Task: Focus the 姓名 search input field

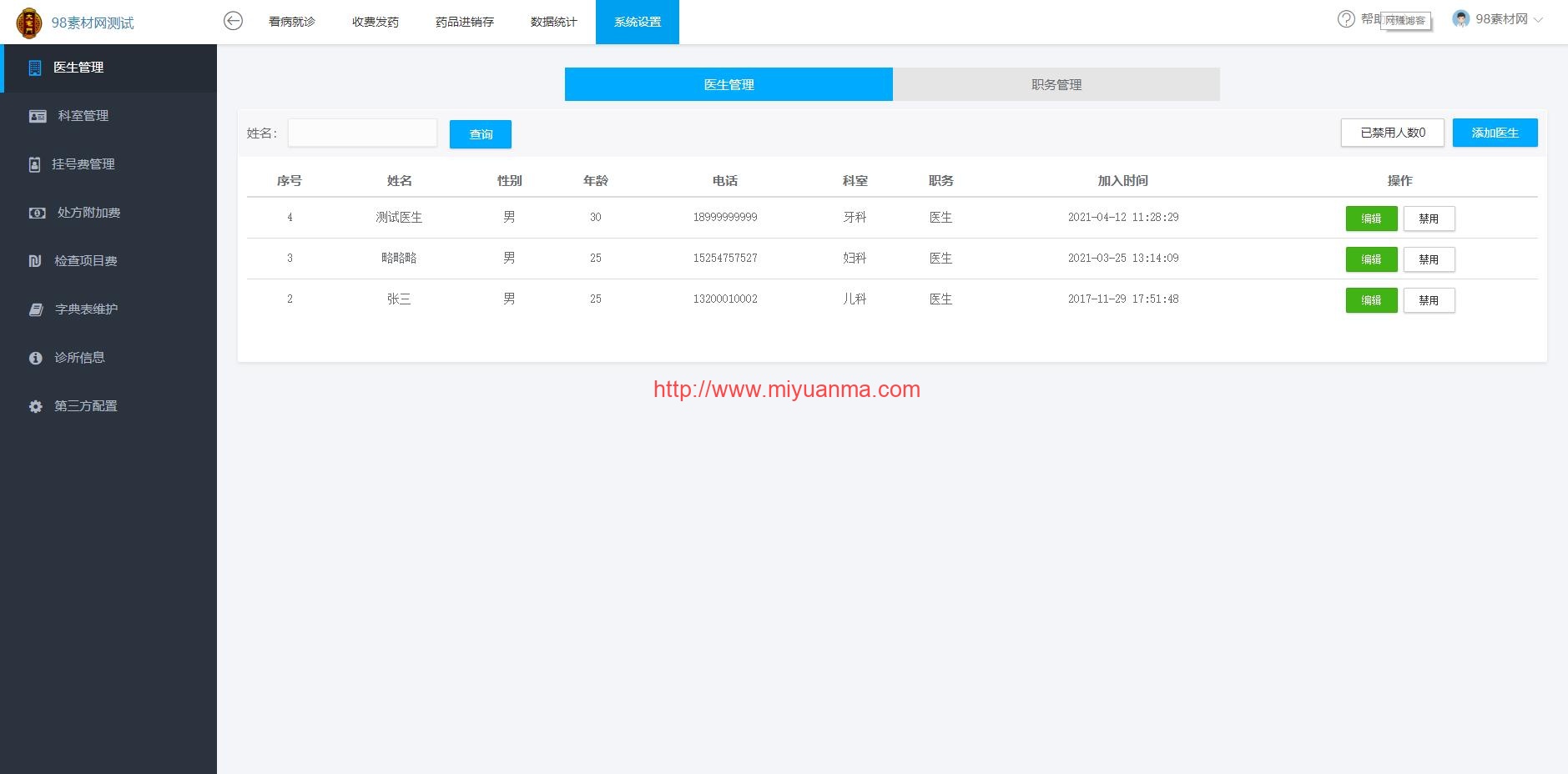Action: tap(362, 133)
